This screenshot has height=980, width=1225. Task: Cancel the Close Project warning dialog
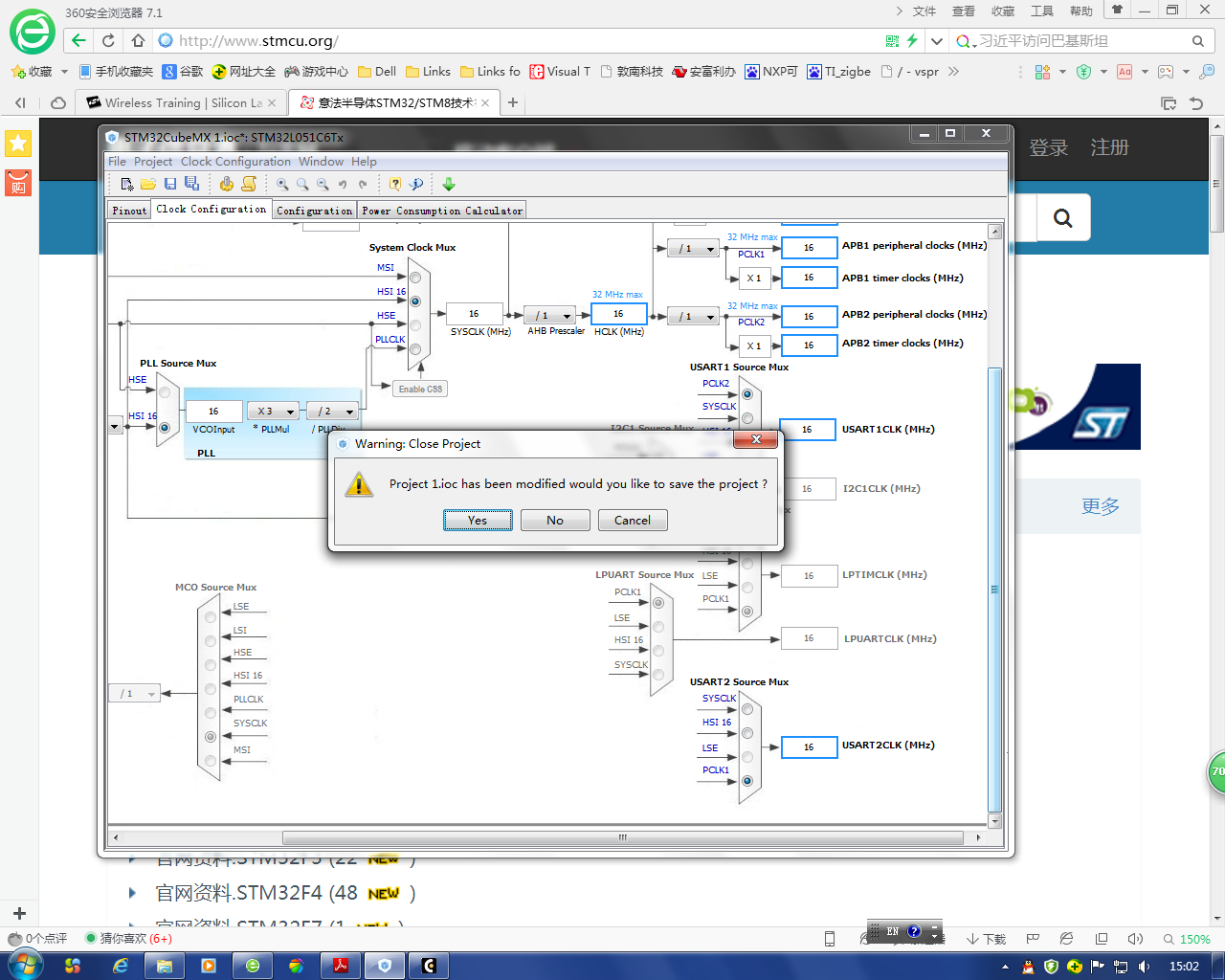pyautogui.click(x=633, y=520)
